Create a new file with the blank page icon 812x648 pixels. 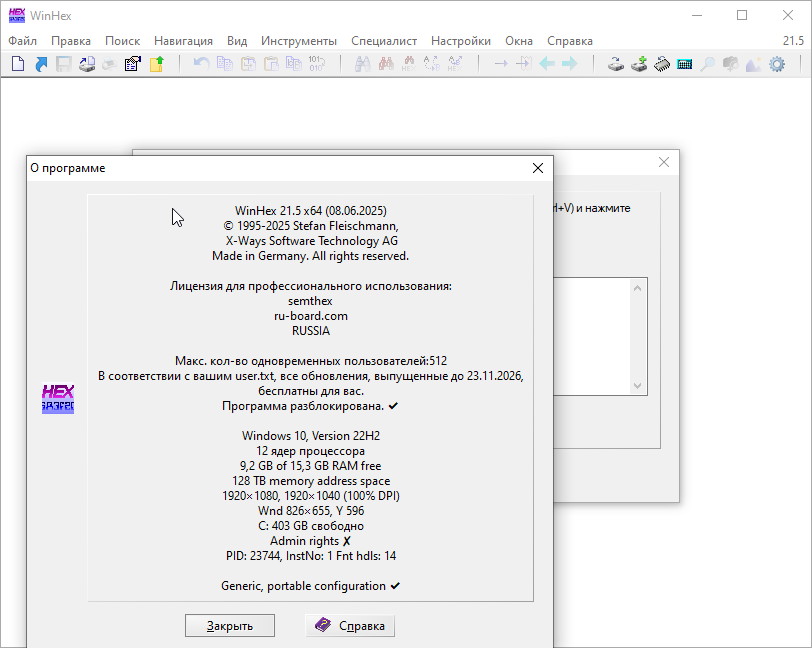[x=18, y=64]
